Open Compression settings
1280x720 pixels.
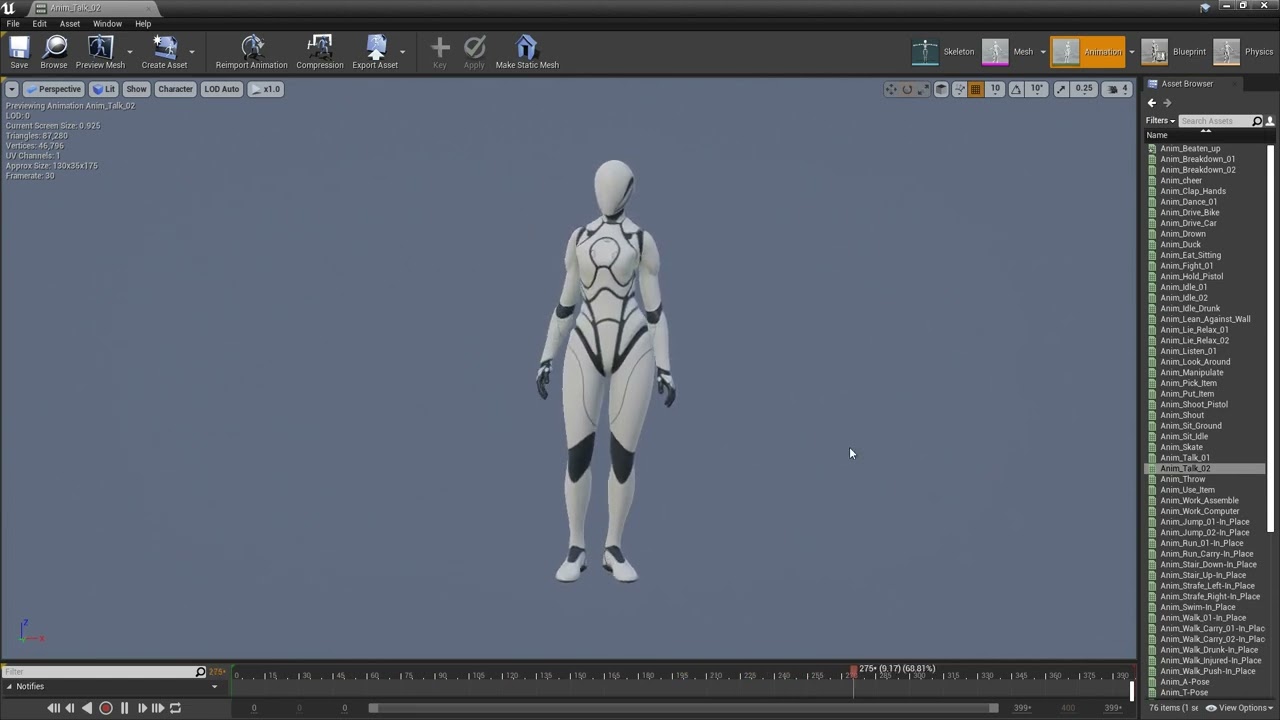pos(319,52)
